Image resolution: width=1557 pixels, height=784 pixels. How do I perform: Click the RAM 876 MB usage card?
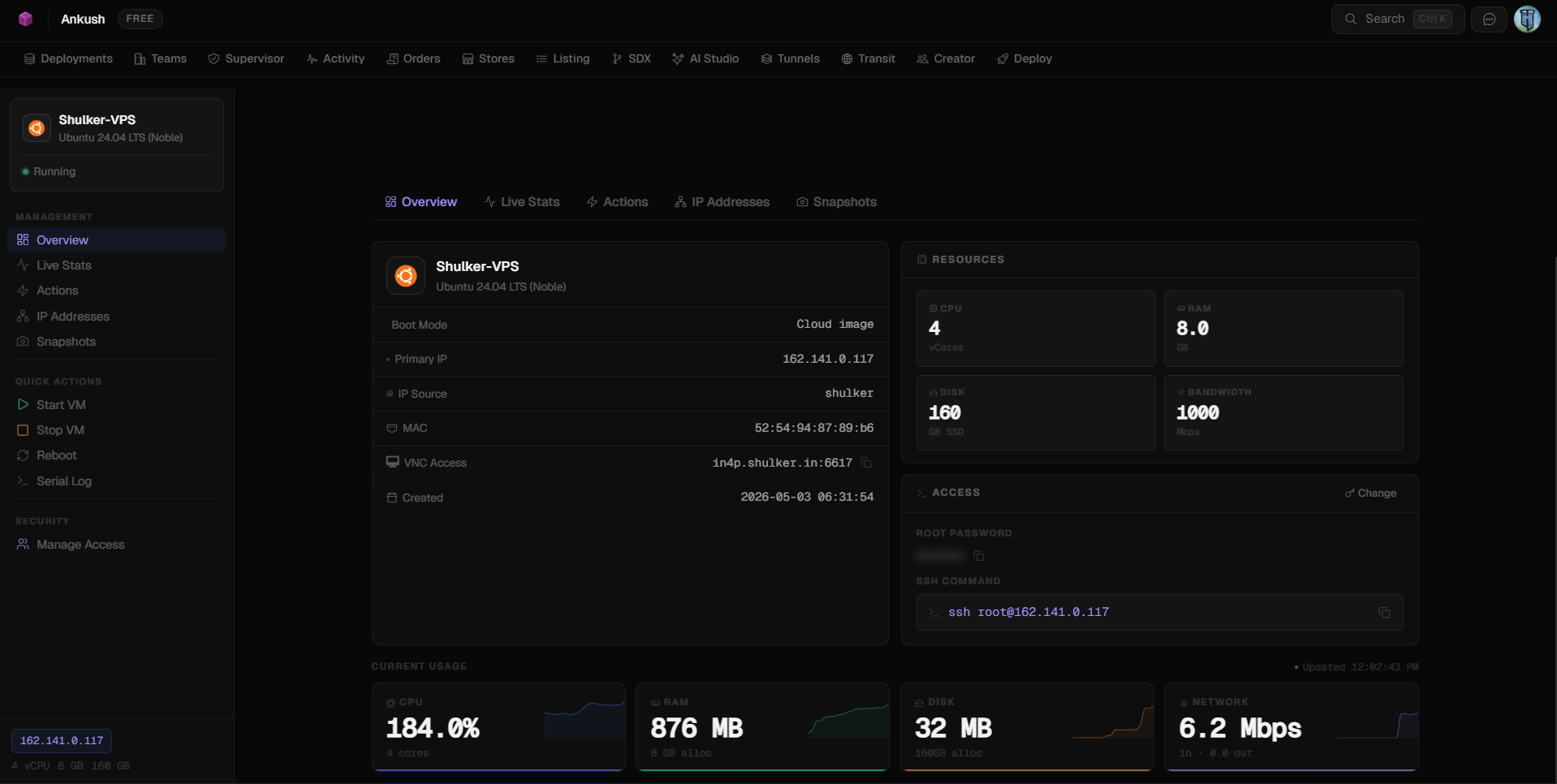(762, 726)
